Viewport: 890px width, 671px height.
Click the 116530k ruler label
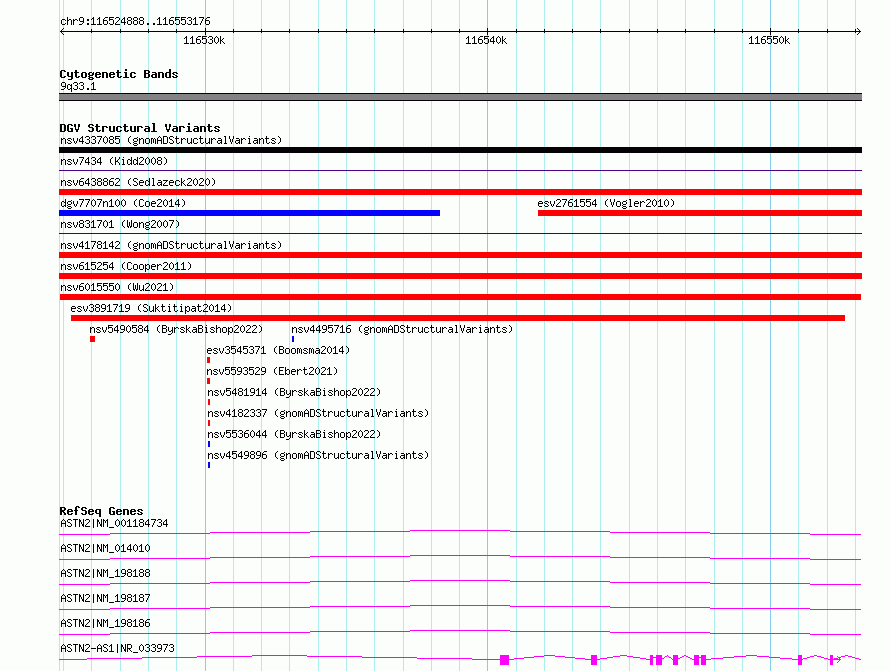click(204, 40)
